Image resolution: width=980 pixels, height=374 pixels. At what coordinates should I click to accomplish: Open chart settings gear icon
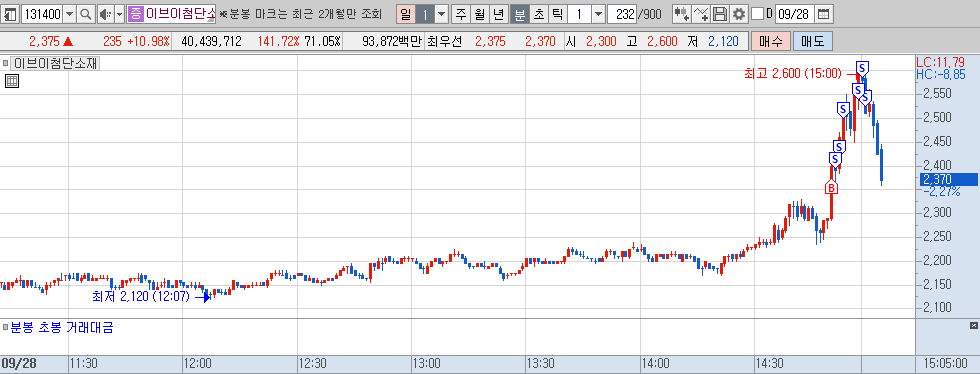click(x=739, y=14)
